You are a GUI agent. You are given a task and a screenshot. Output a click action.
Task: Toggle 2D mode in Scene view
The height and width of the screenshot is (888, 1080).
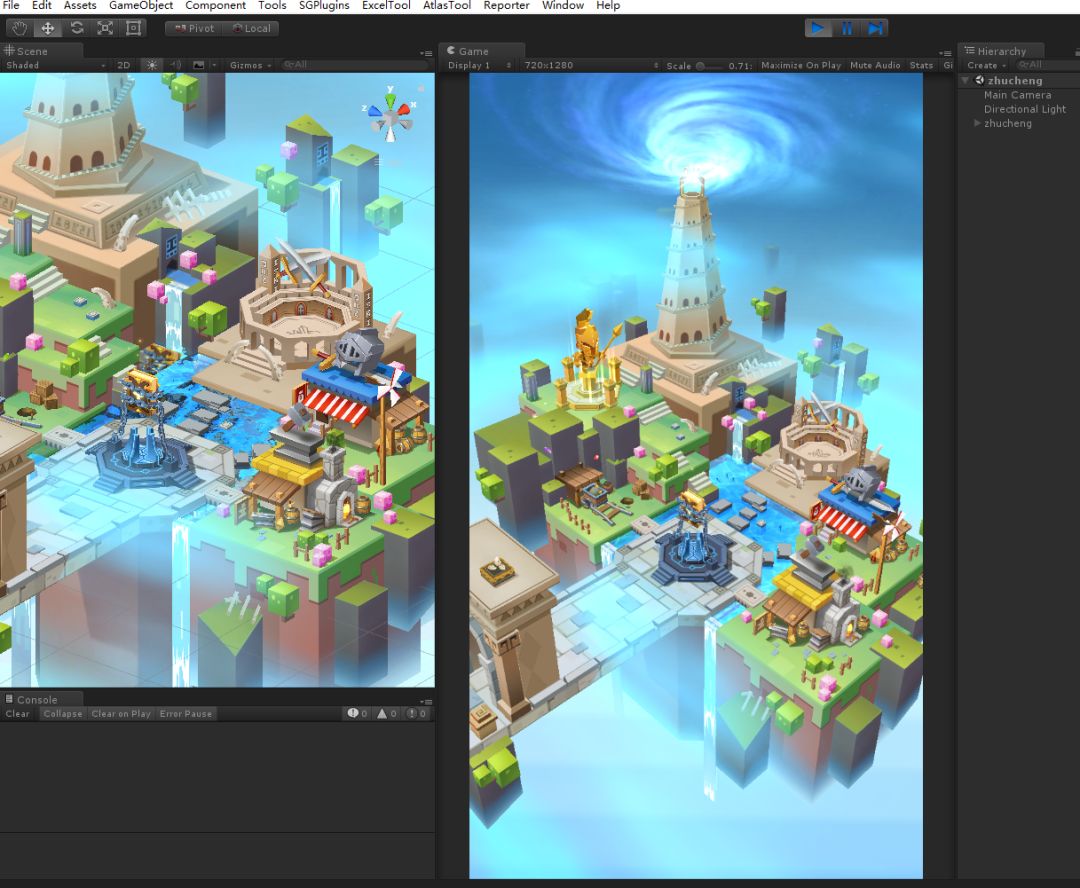[124, 65]
